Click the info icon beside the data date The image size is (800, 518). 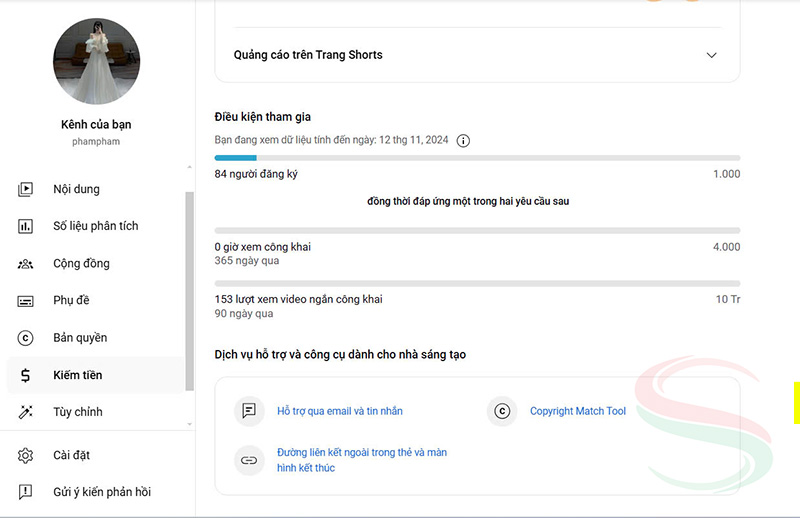463,141
